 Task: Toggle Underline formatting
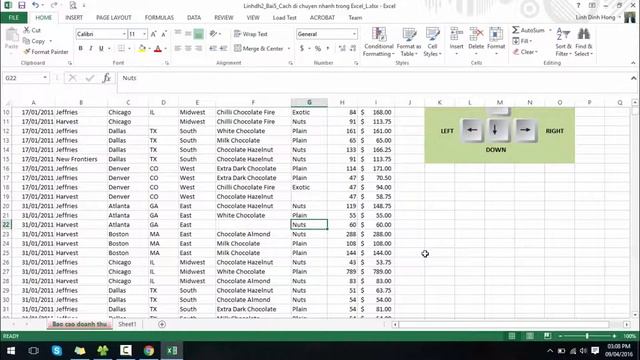tap(101, 49)
